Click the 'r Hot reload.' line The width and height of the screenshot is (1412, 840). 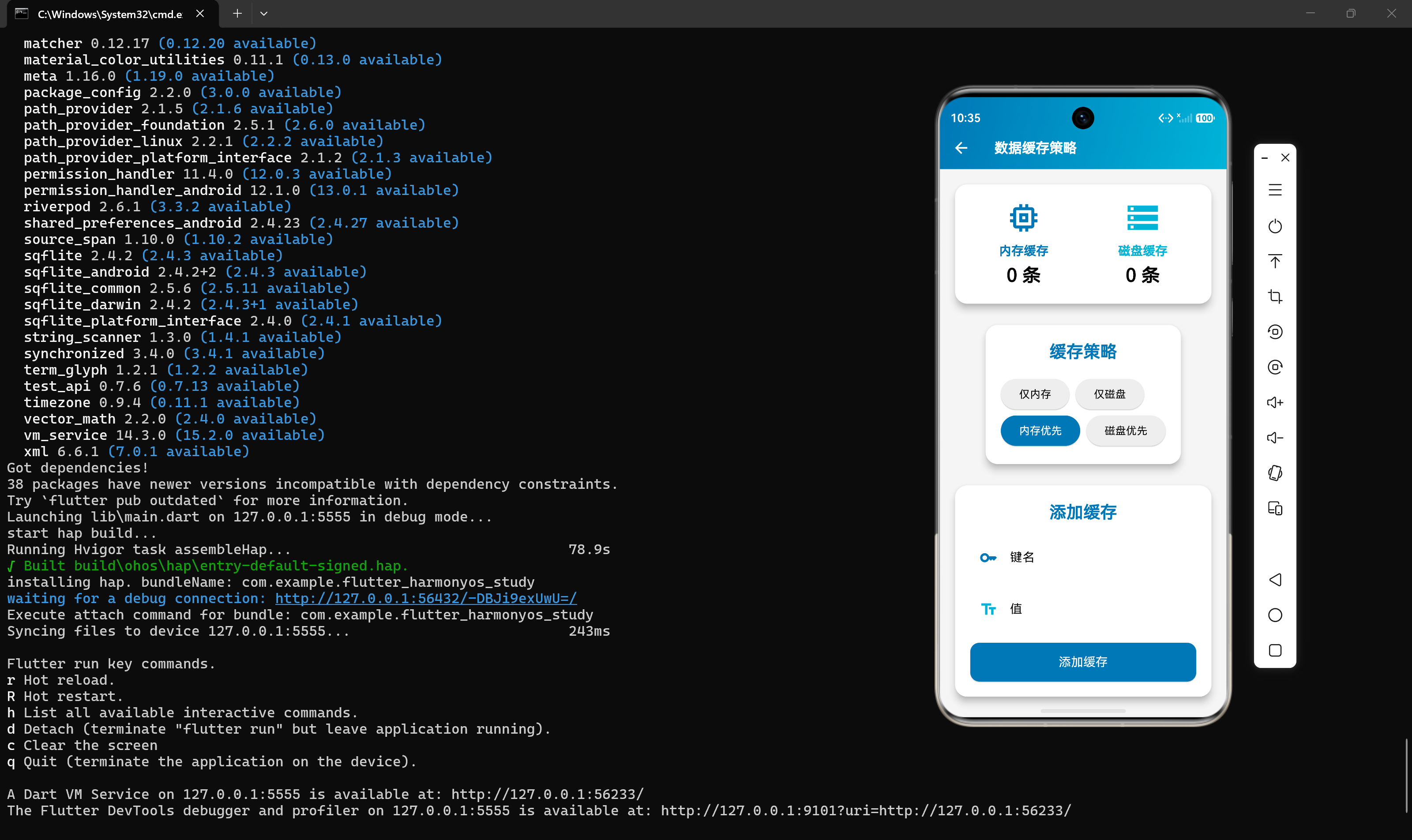[x=61, y=680]
